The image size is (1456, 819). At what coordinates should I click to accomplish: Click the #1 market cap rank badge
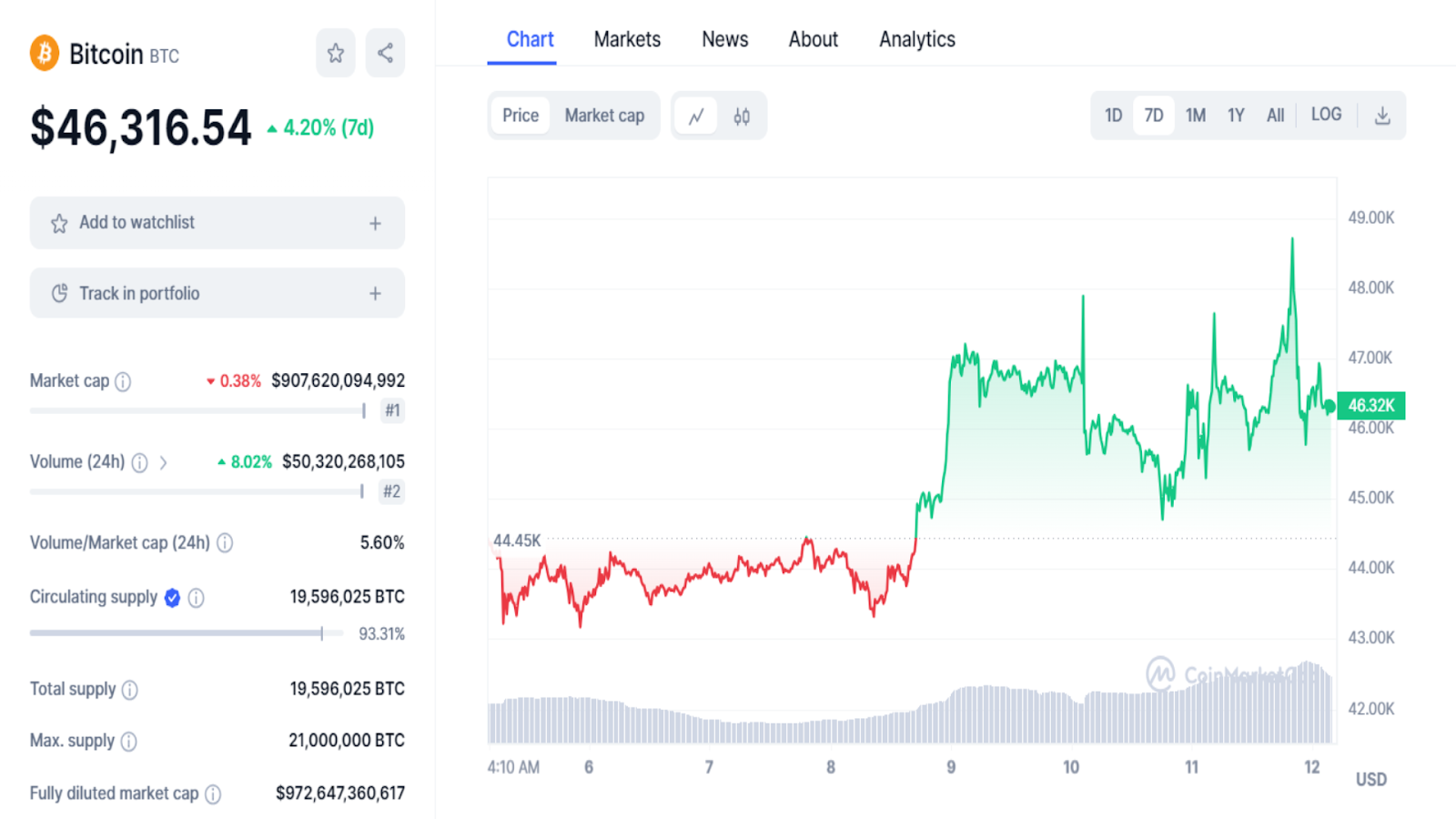[392, 410]
